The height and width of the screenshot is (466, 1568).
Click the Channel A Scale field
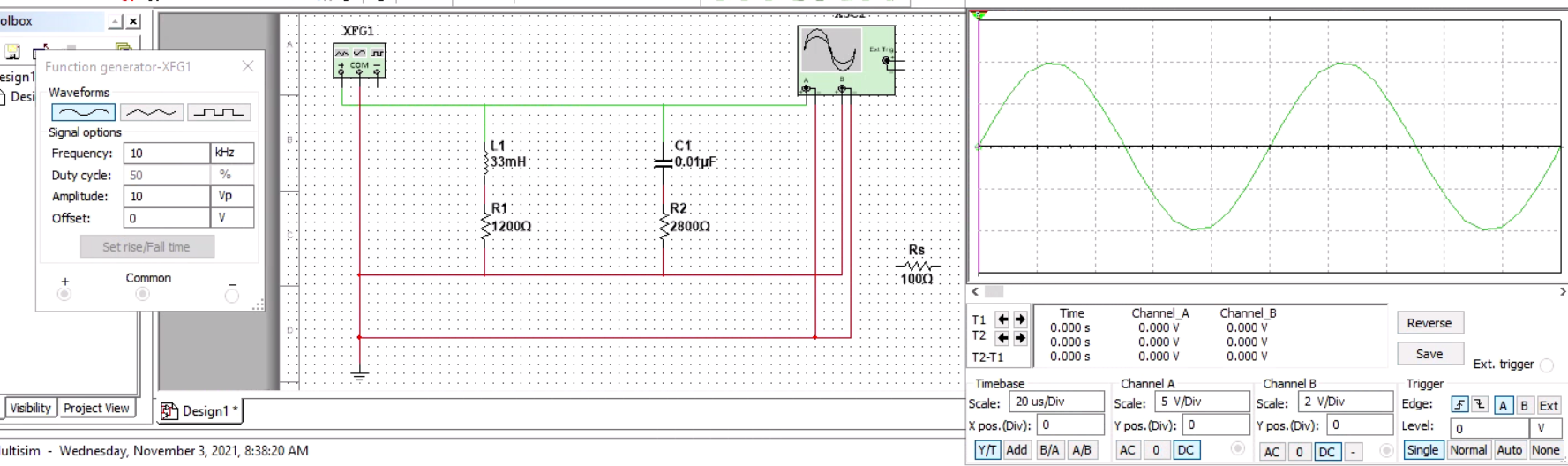[1202, 402]
